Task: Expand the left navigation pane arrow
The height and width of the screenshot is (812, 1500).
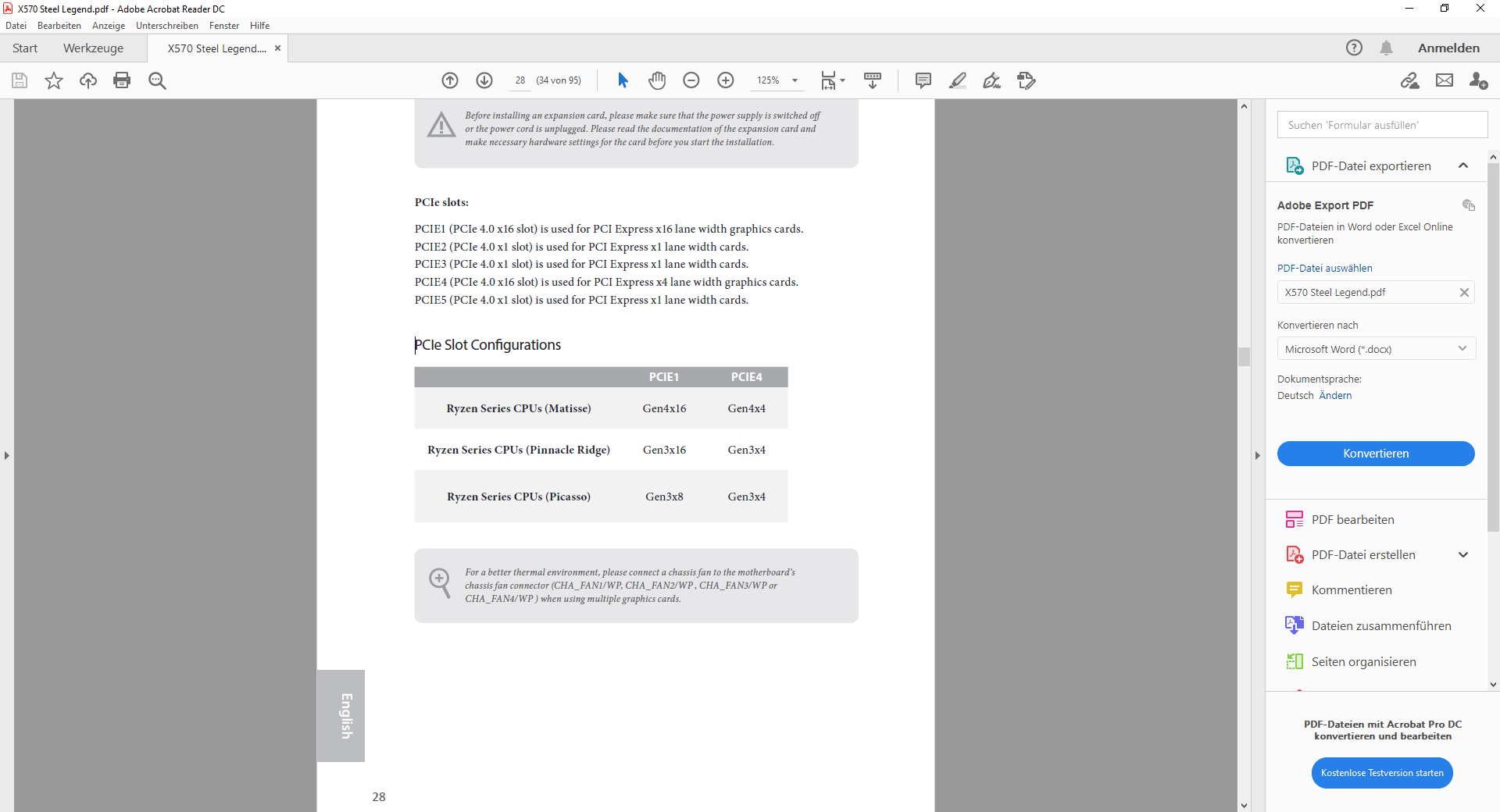Action: (x=7, y=455)
